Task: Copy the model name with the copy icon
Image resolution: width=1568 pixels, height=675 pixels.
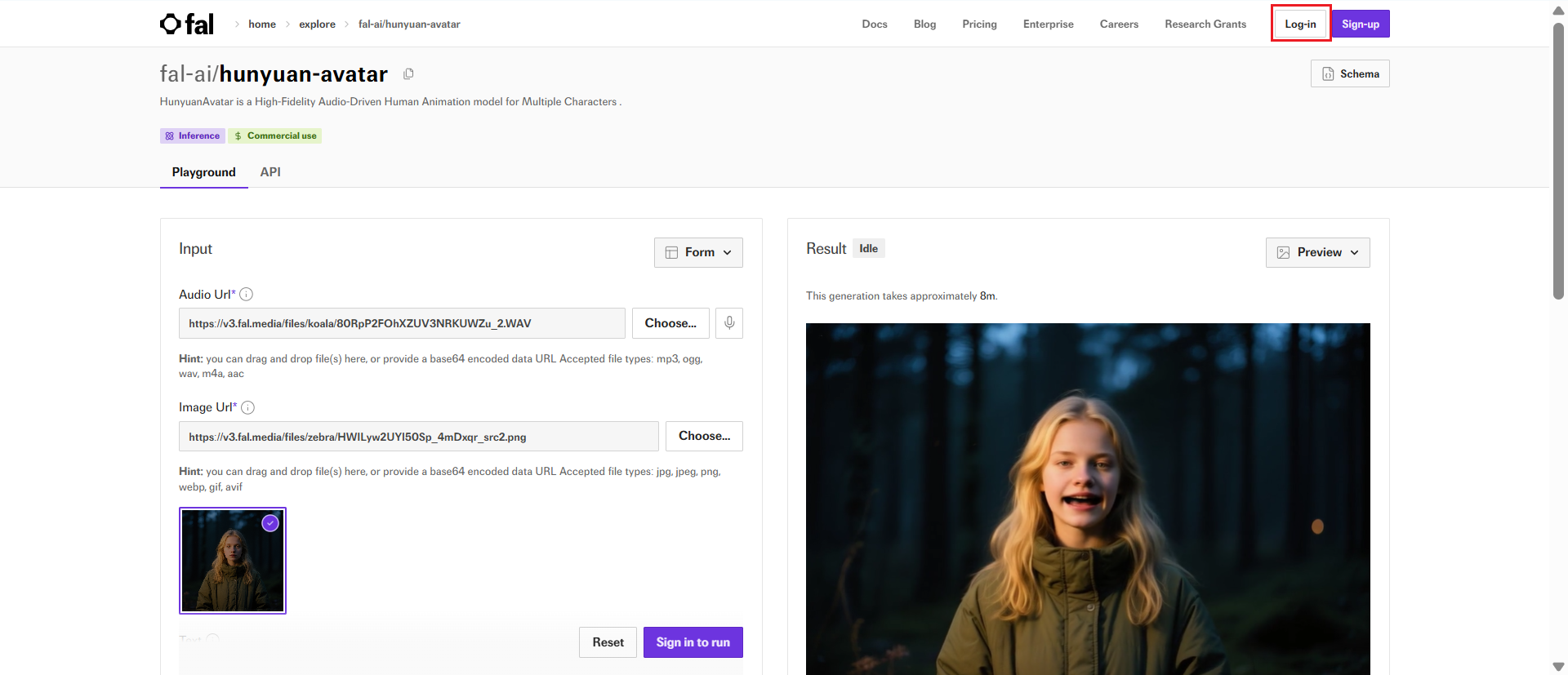Action: click(x=408, y=74)
